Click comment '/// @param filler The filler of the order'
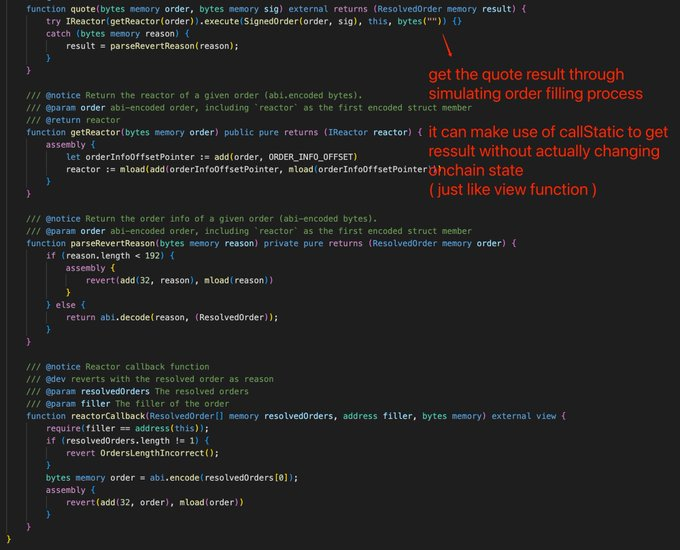 click(x=128, y=404)
